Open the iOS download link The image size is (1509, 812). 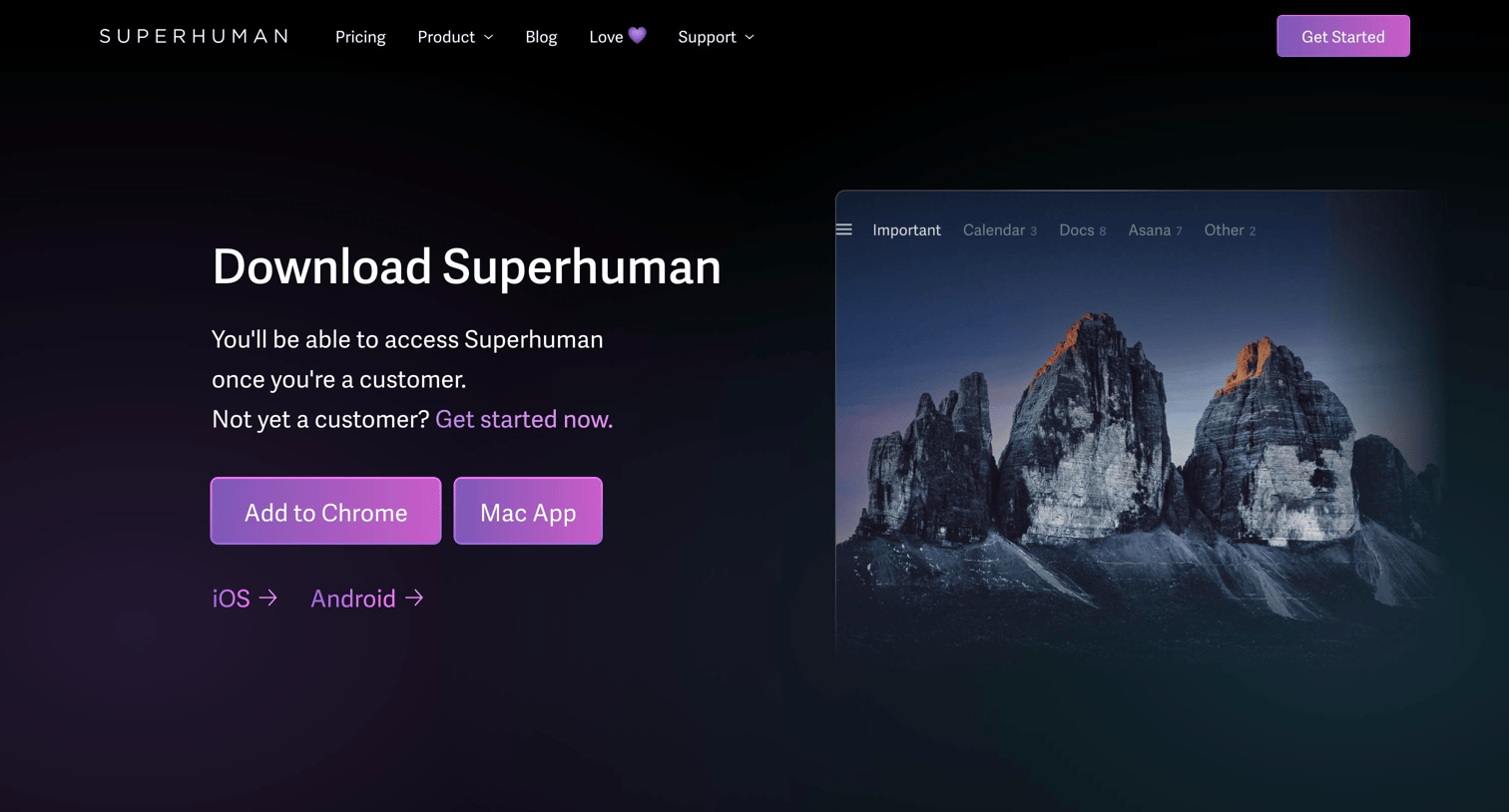[245, 599]
